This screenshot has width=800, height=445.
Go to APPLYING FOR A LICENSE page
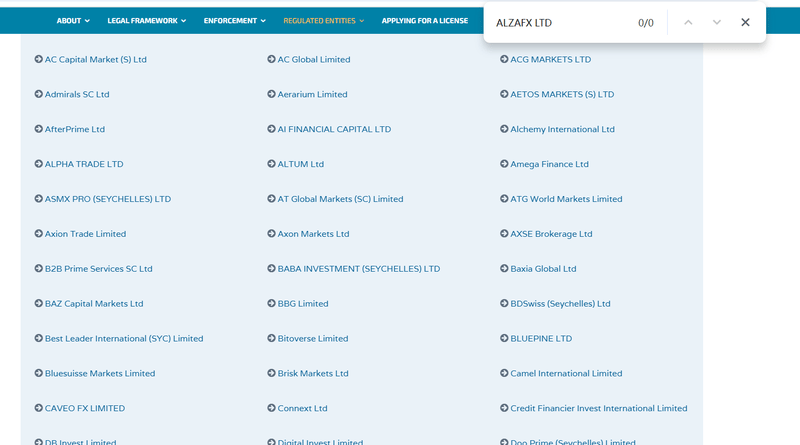point(424,20)
